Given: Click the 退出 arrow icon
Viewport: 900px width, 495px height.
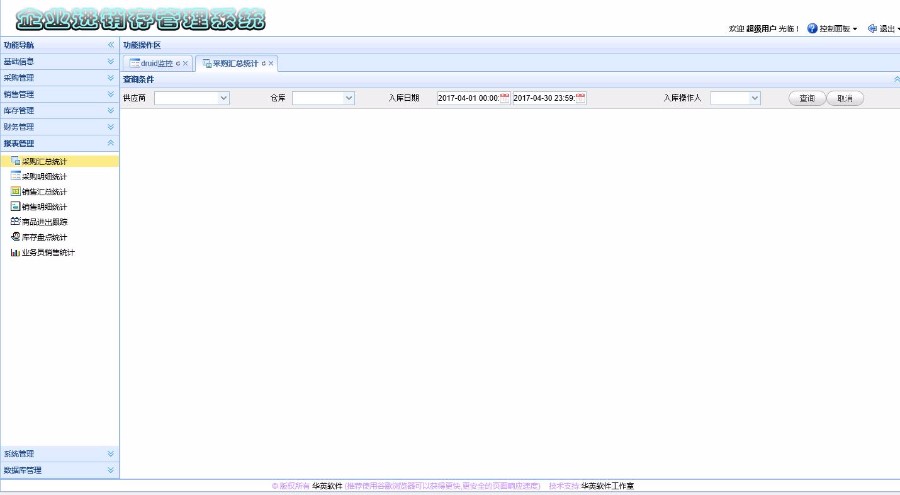Looking at the screenshot, I should click(x=872, y=28).
